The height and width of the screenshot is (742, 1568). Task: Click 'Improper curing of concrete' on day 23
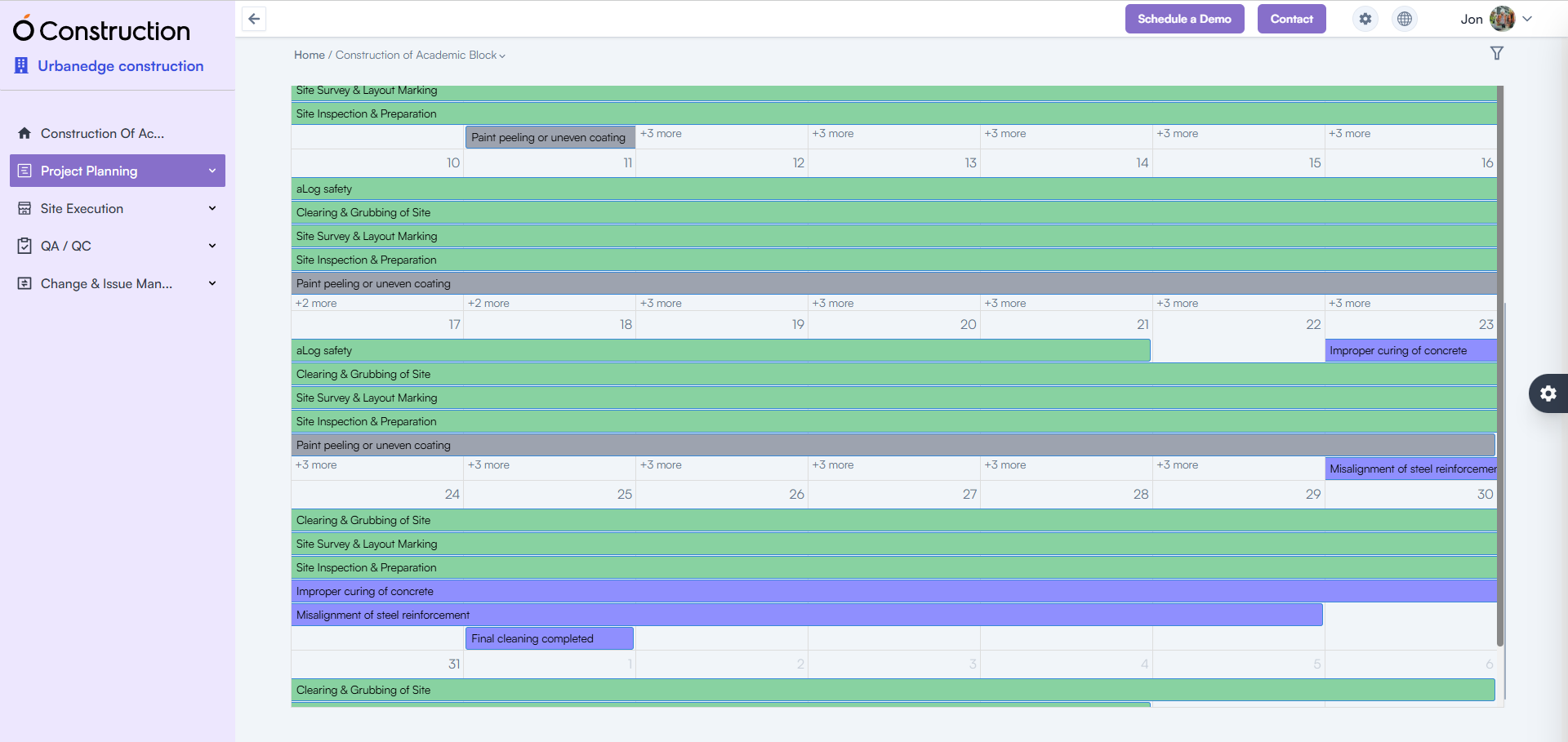pyautogui.click(x=1397, y=350)
